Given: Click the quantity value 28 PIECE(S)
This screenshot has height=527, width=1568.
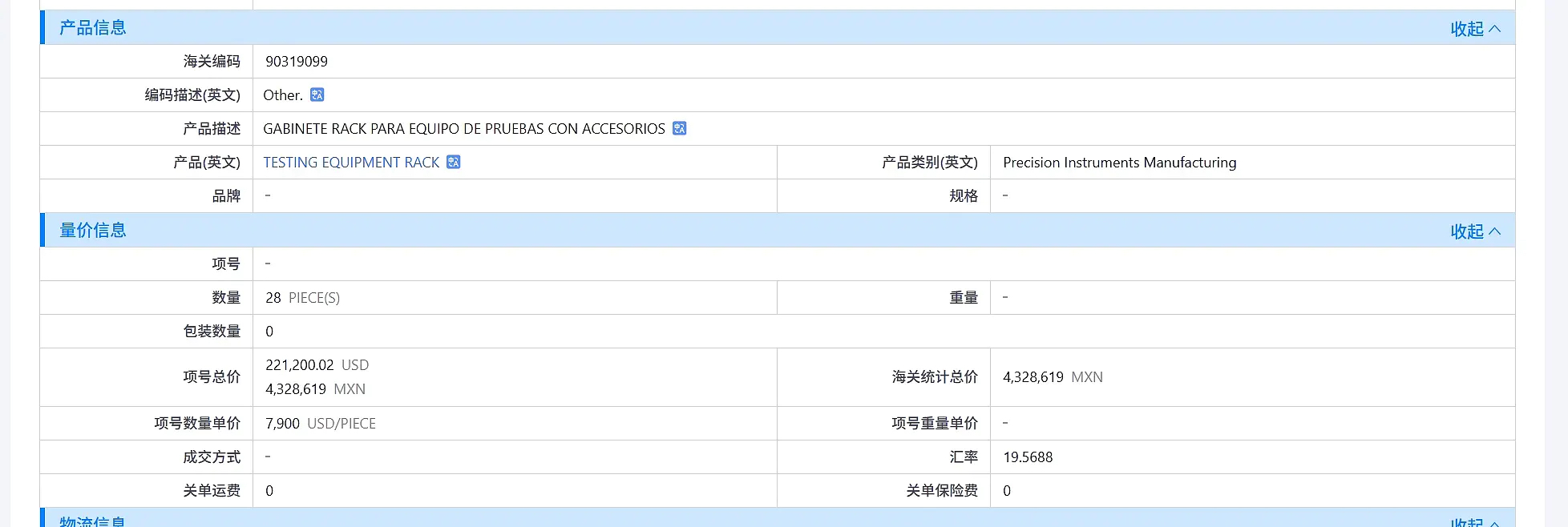Looking at the screenshot, I should (302, 298).
